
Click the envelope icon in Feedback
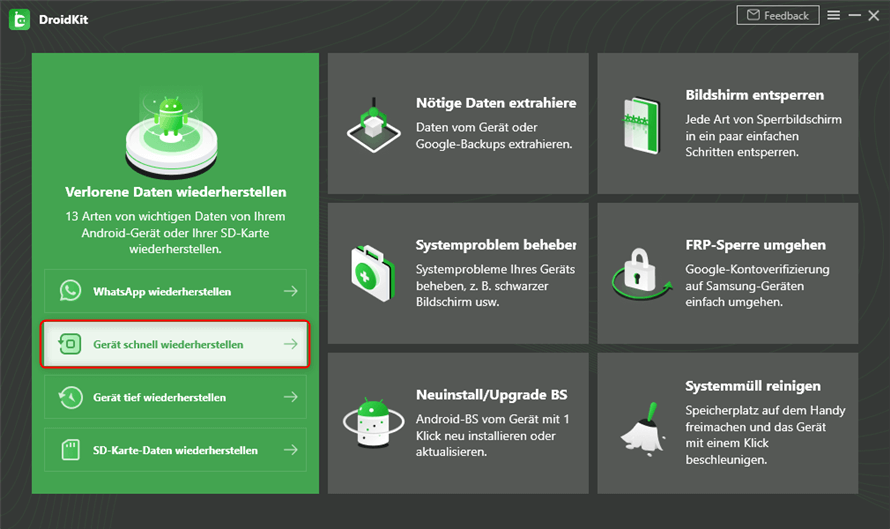point(753,15)
